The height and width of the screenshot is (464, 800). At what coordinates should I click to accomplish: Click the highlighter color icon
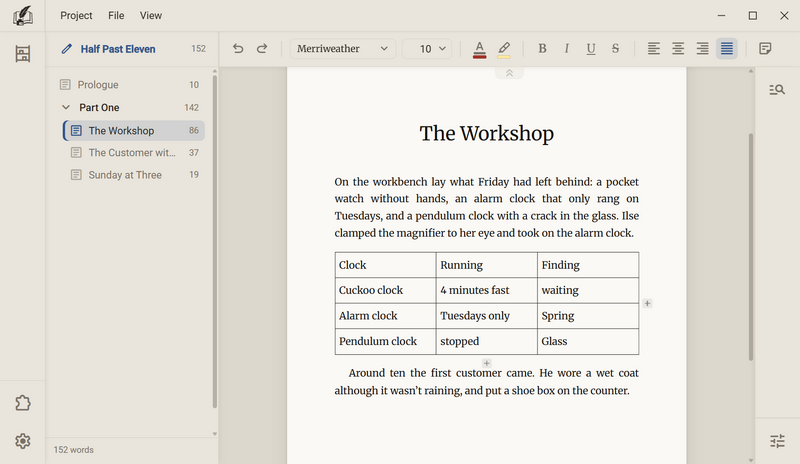tap(504, 49)
